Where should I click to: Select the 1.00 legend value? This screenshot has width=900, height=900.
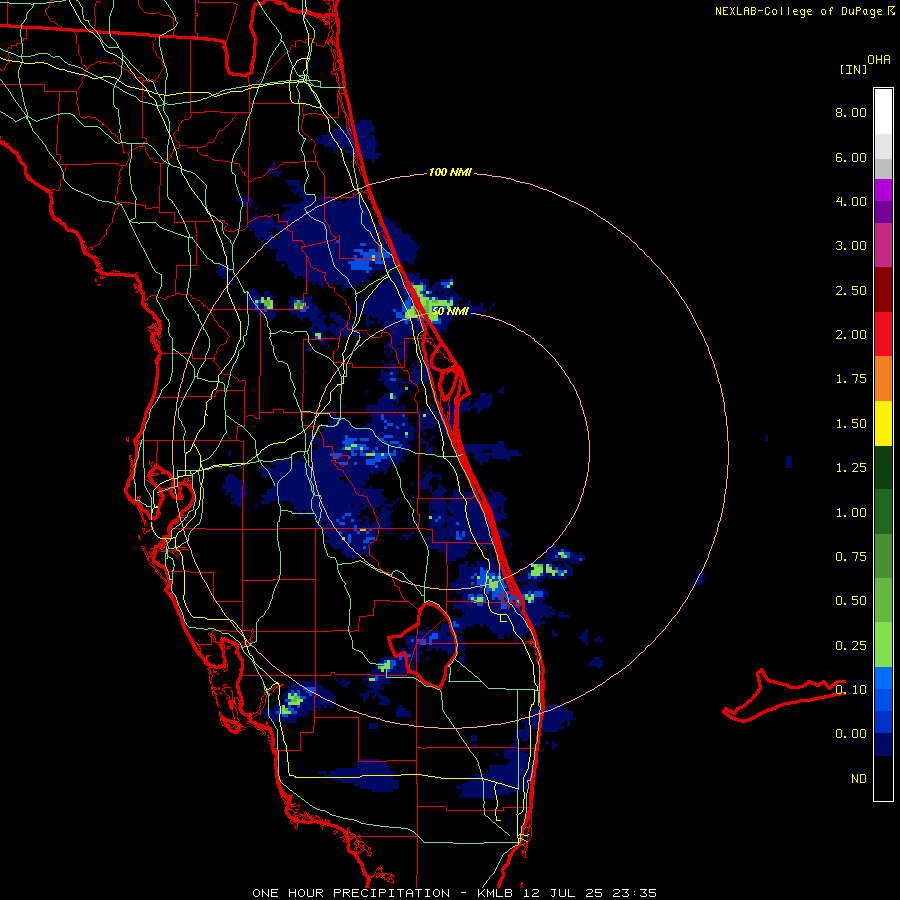click(x=851, y=513)
